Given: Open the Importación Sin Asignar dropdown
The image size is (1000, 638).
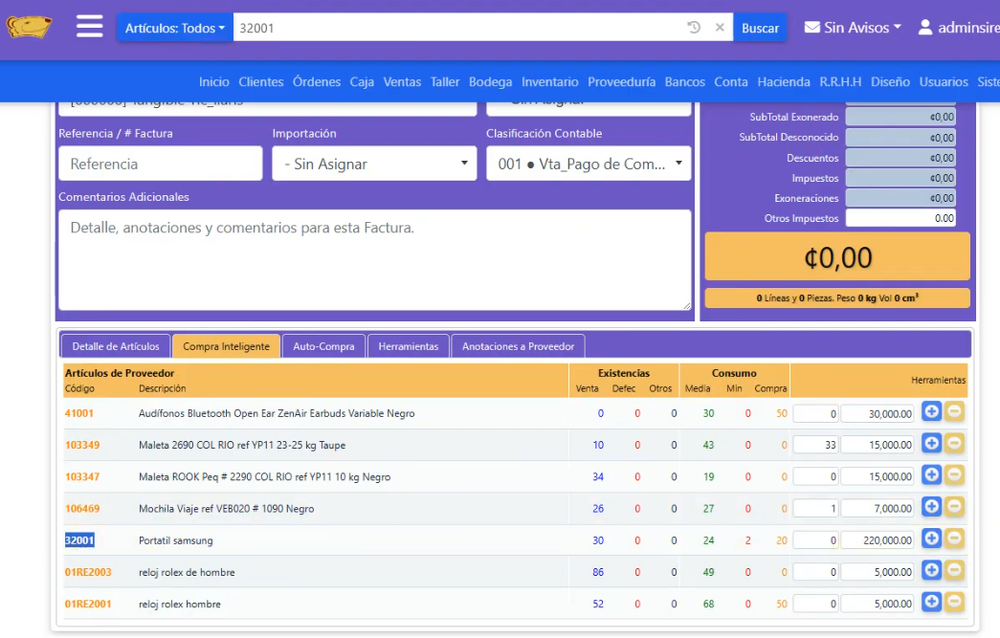Looking at the screenshot, I should pyautogui.click(x=374, y=164).
